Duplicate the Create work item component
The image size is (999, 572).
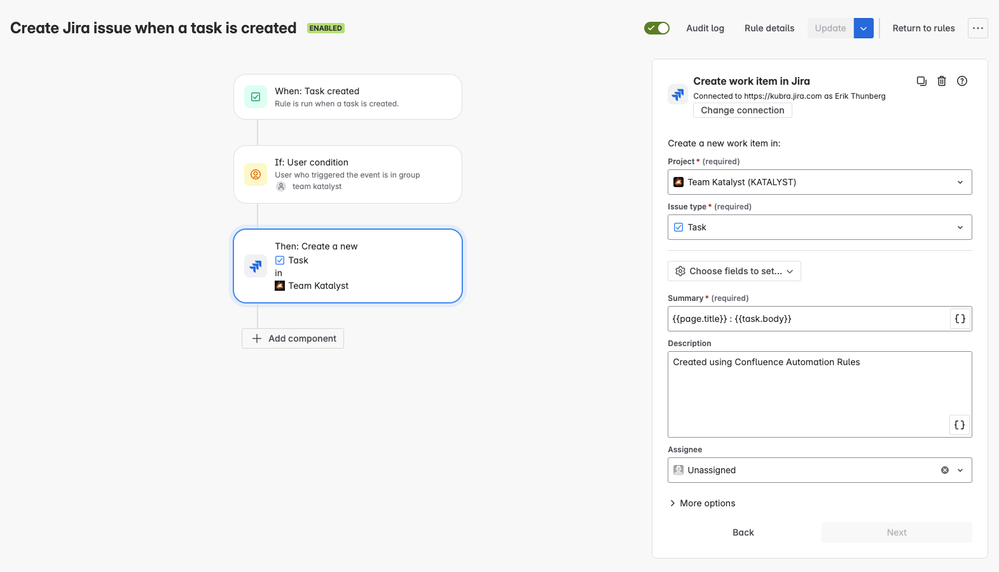tap(921, 81)
